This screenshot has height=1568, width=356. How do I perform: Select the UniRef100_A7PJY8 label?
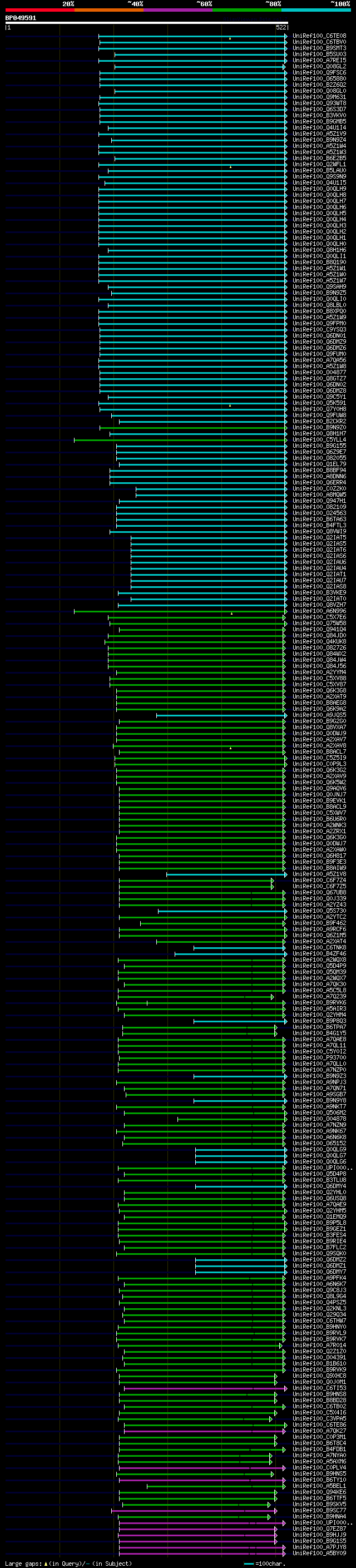tap(319, 1547)
